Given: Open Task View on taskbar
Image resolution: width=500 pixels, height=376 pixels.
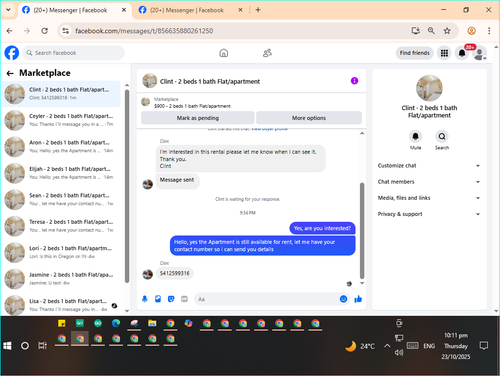Looking at the screenshot, I should tap(42, 346).
